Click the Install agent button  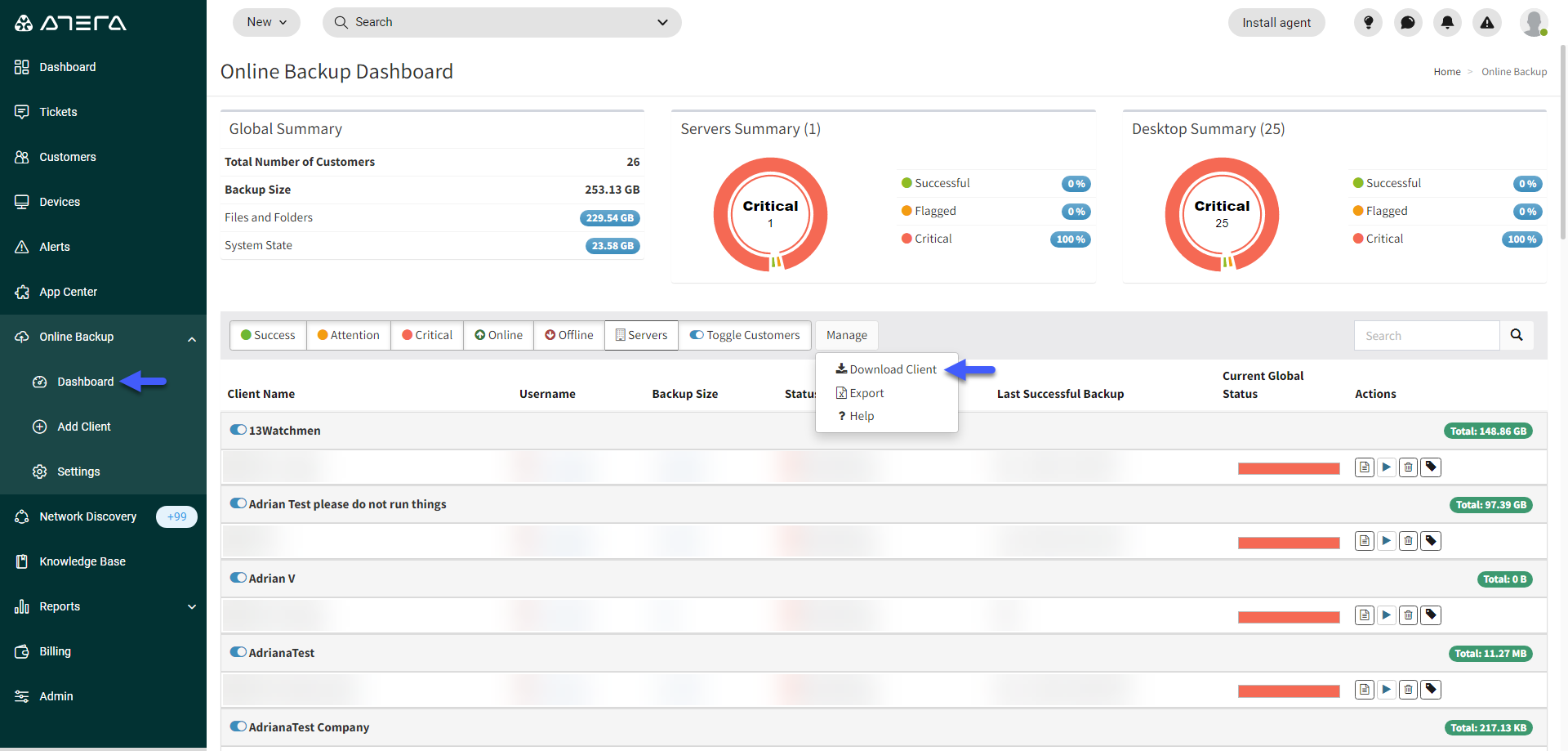1276,23
